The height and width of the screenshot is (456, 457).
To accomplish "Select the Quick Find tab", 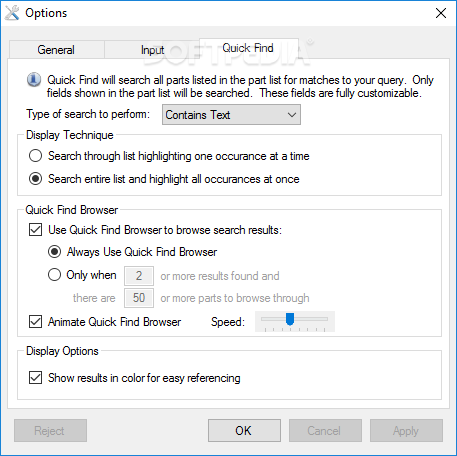I will click(x=248, y=48).
